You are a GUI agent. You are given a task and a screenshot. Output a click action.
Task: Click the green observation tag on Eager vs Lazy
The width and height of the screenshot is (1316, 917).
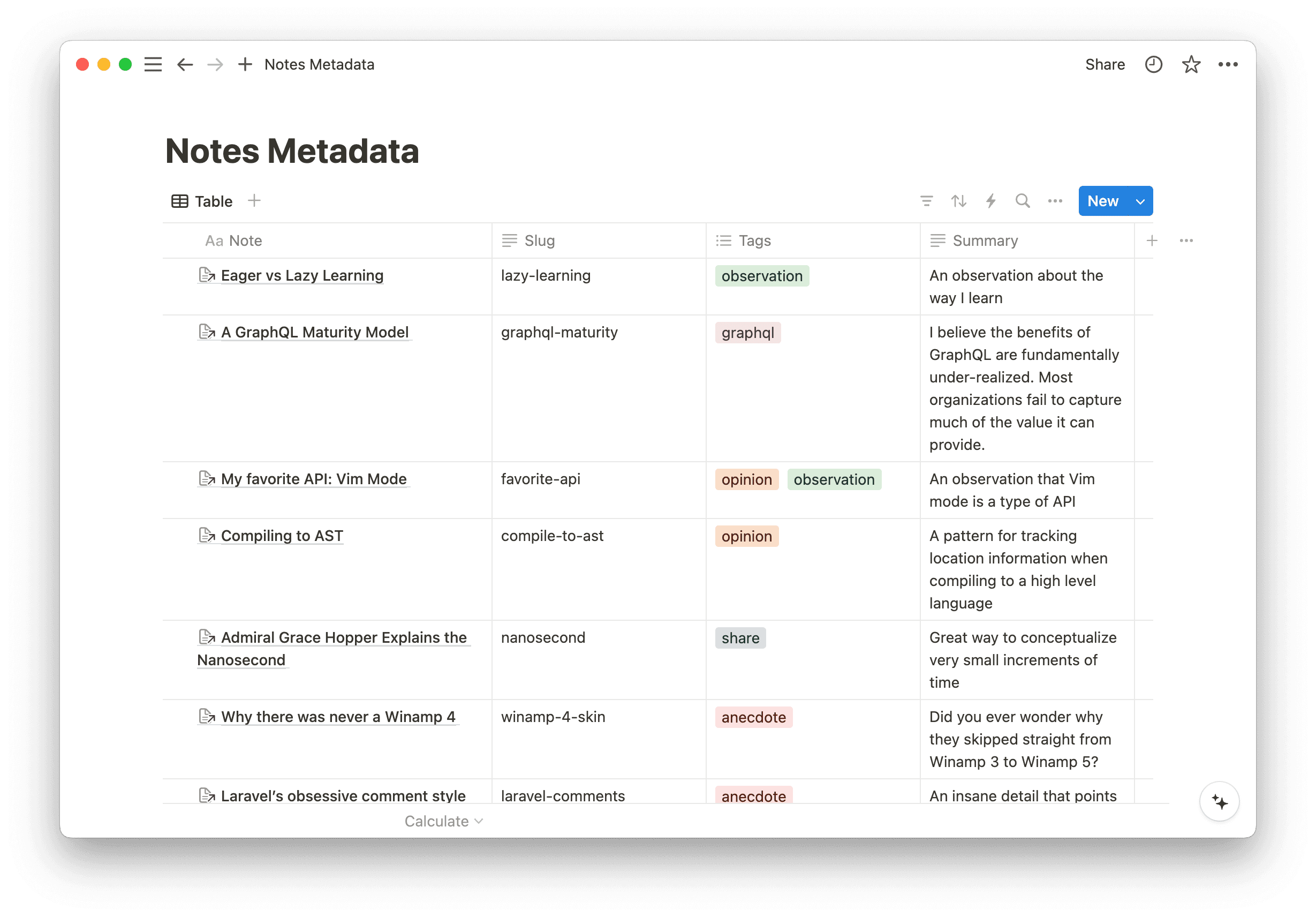761,276
